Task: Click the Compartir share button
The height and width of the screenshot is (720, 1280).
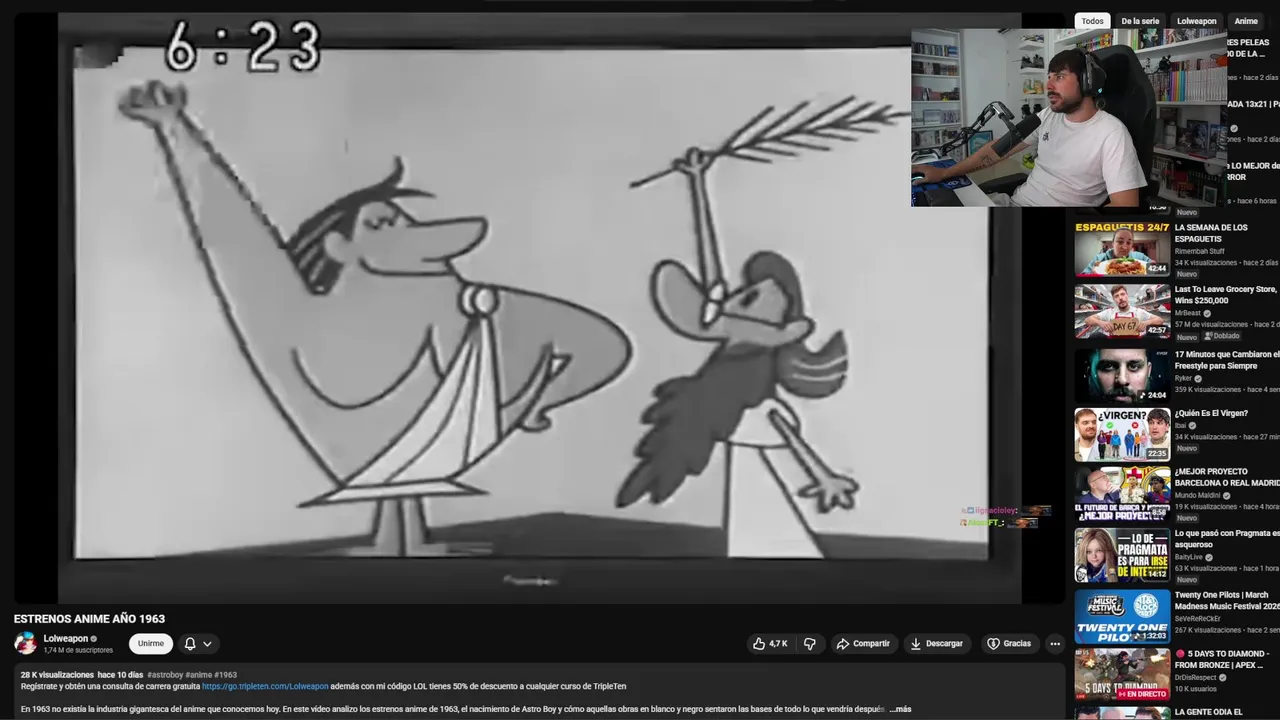Action: 863,644
